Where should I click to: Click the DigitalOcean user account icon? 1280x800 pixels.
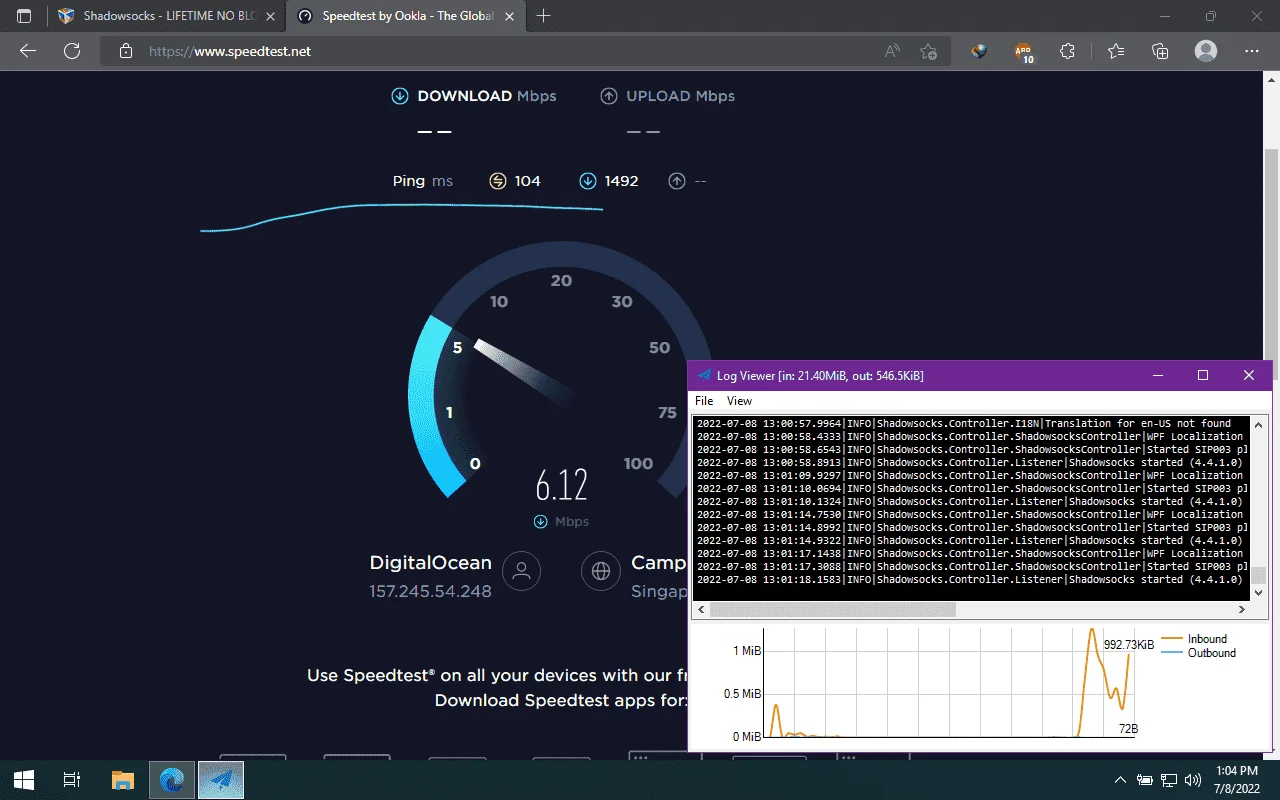pos(521,571)
